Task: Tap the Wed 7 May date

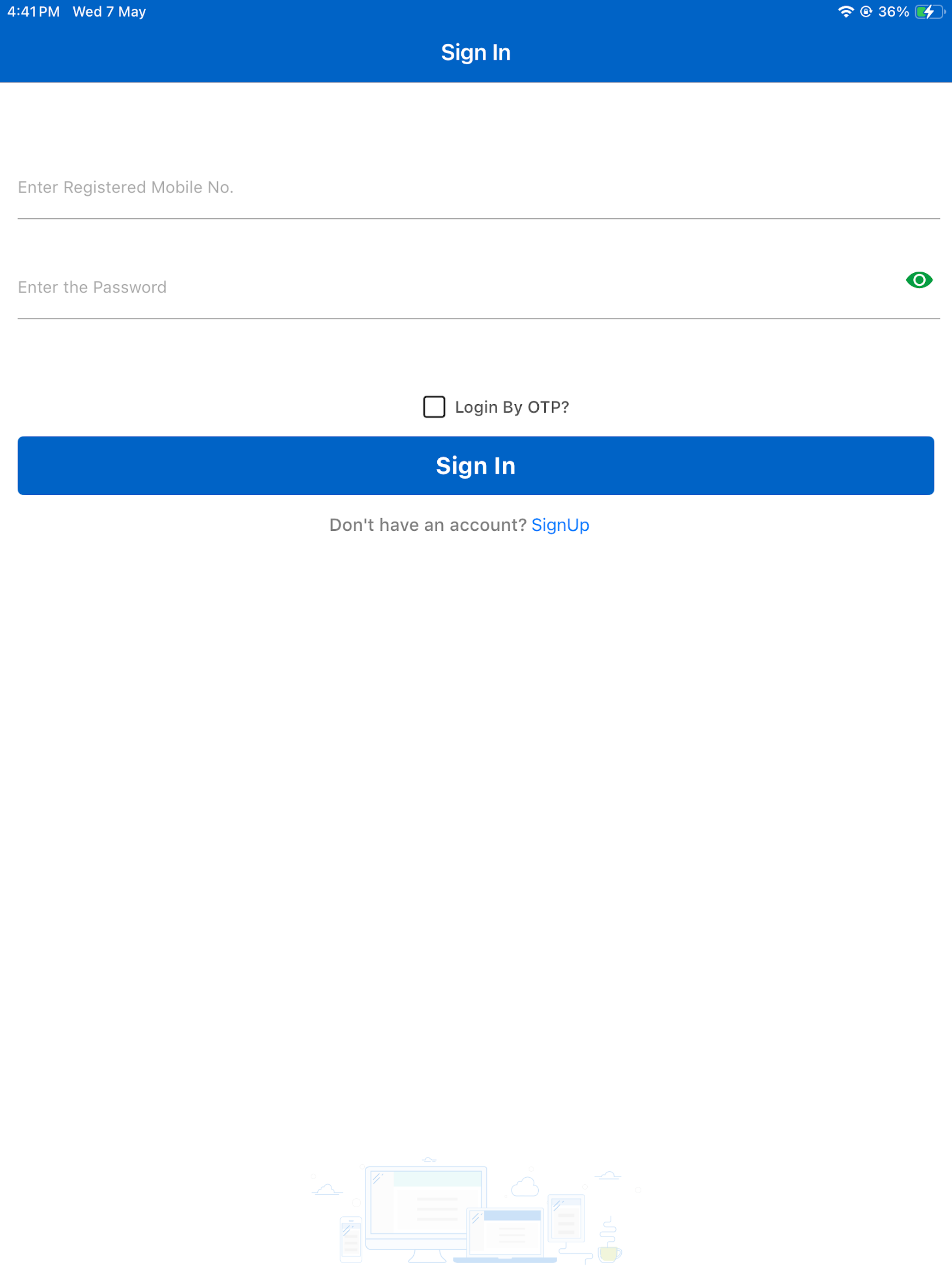Action: [x=109, y=12]
